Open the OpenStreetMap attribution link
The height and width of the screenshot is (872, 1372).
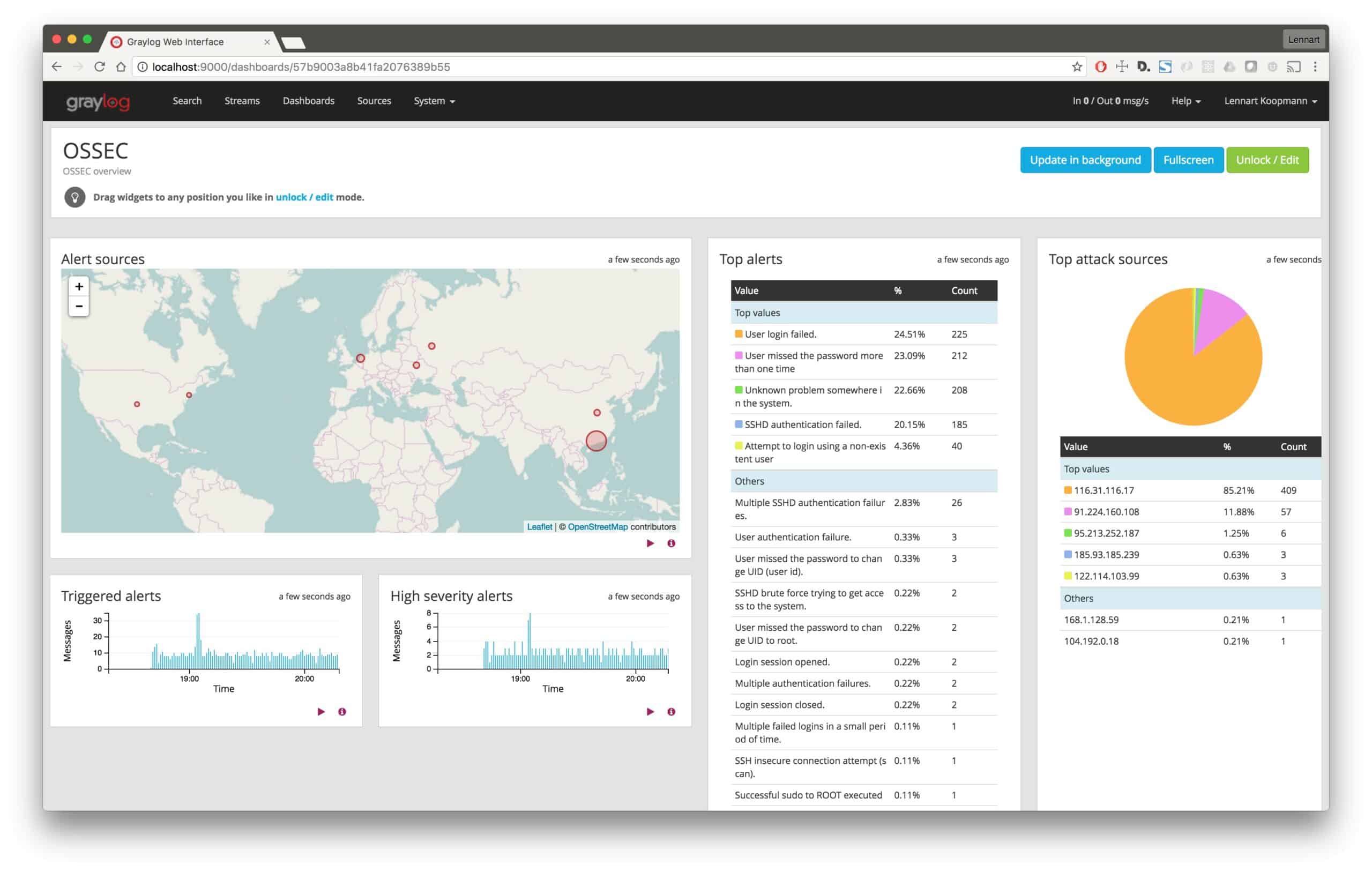597,527
